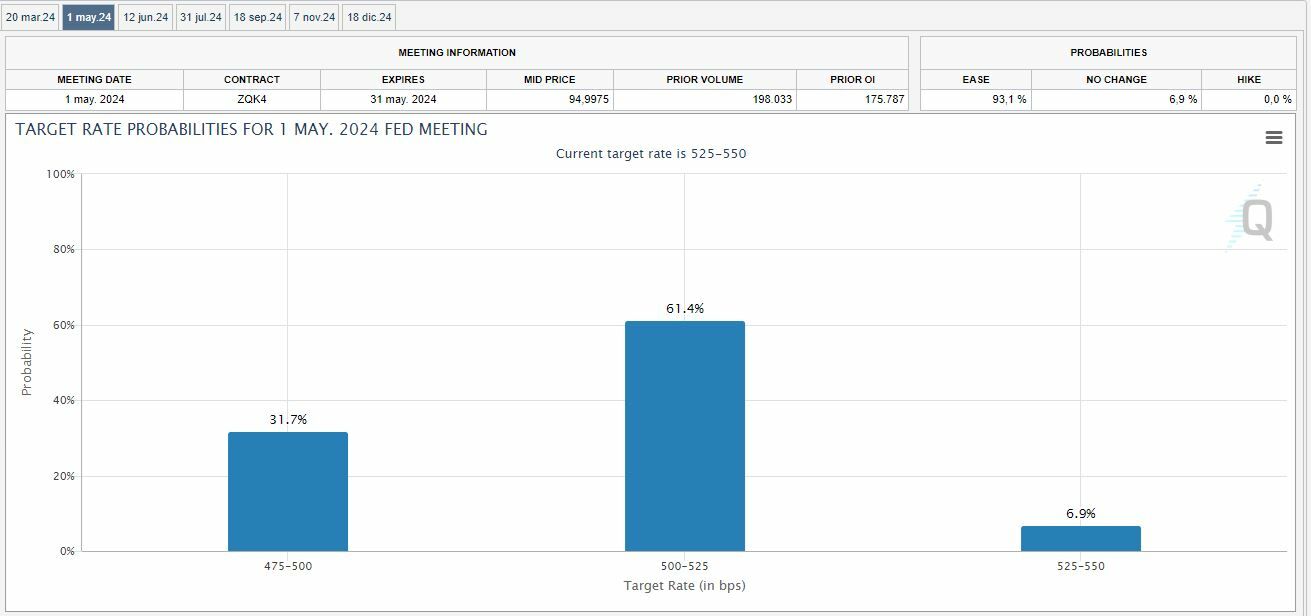Click the 525-550 target rate bar
1311x616 pixels.
click(1081, 538)
